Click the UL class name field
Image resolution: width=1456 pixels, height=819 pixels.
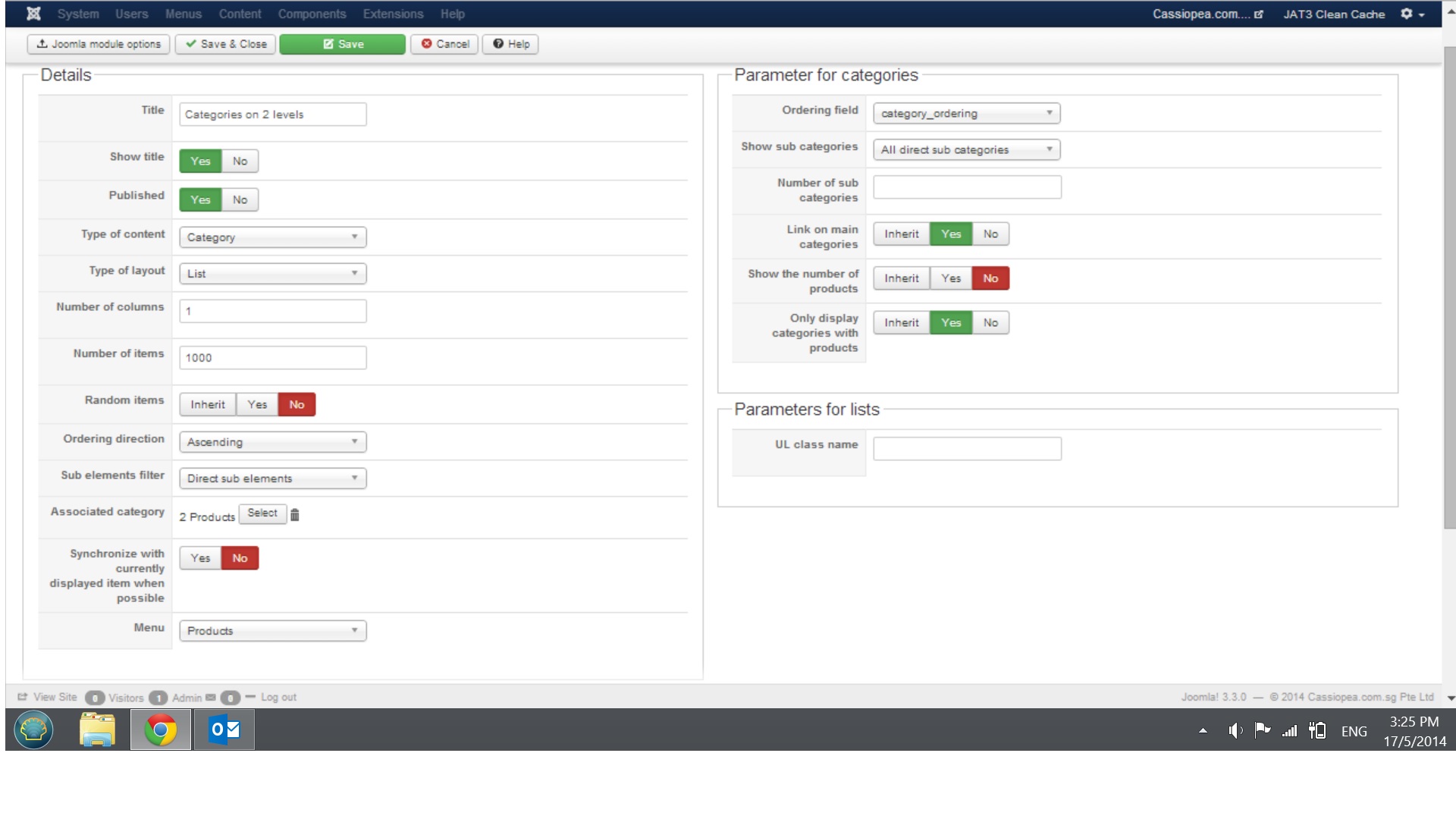pyautogui.click(x=967, y=449)
